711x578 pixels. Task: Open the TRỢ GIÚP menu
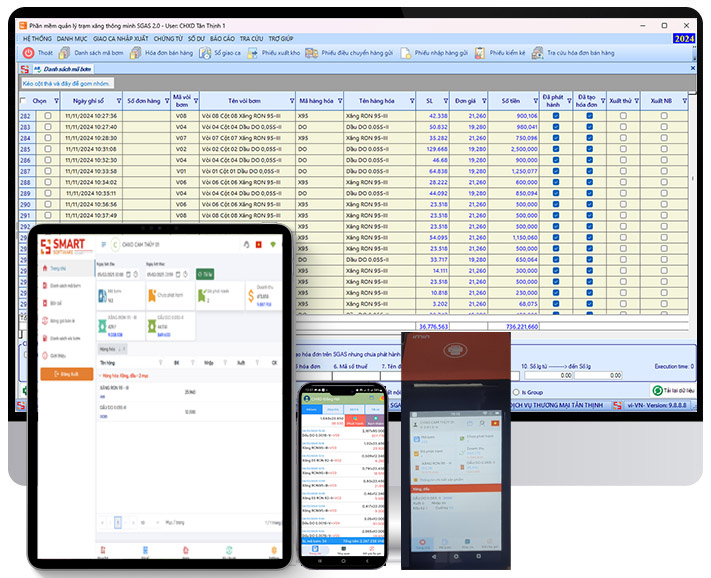[x=281, y=39]
